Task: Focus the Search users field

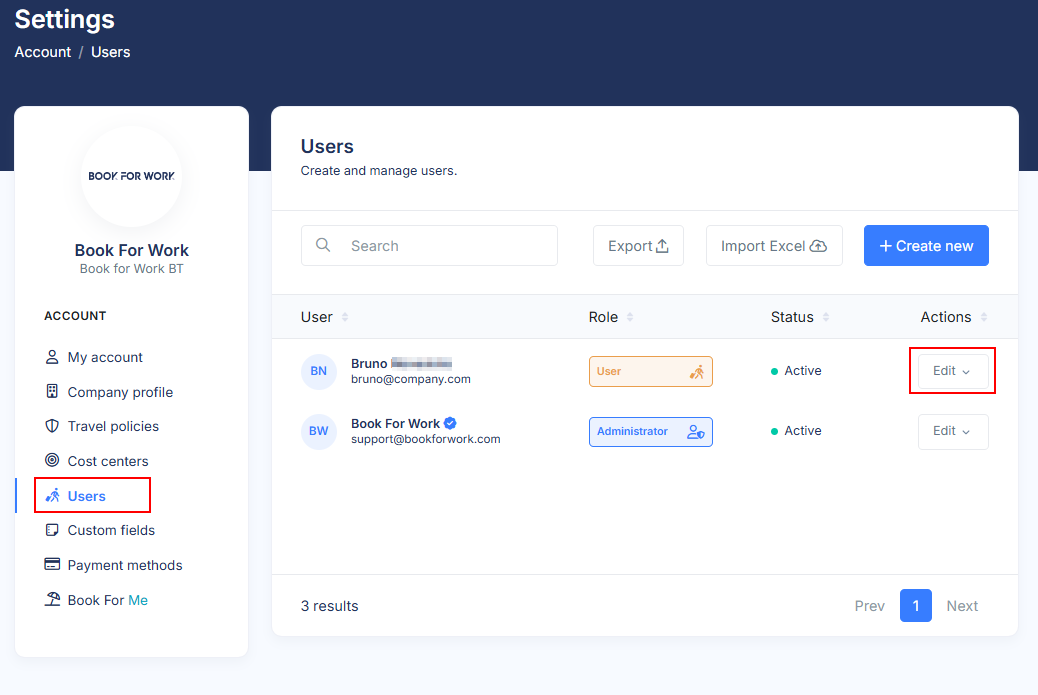Action: click(429, 246)
